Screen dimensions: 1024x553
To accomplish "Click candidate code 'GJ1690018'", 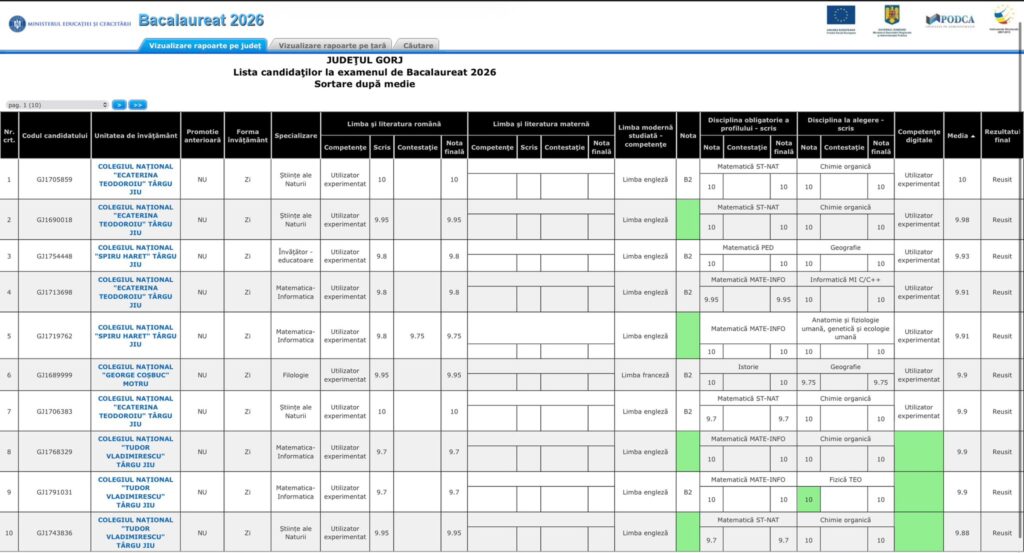I will point(55,220).
